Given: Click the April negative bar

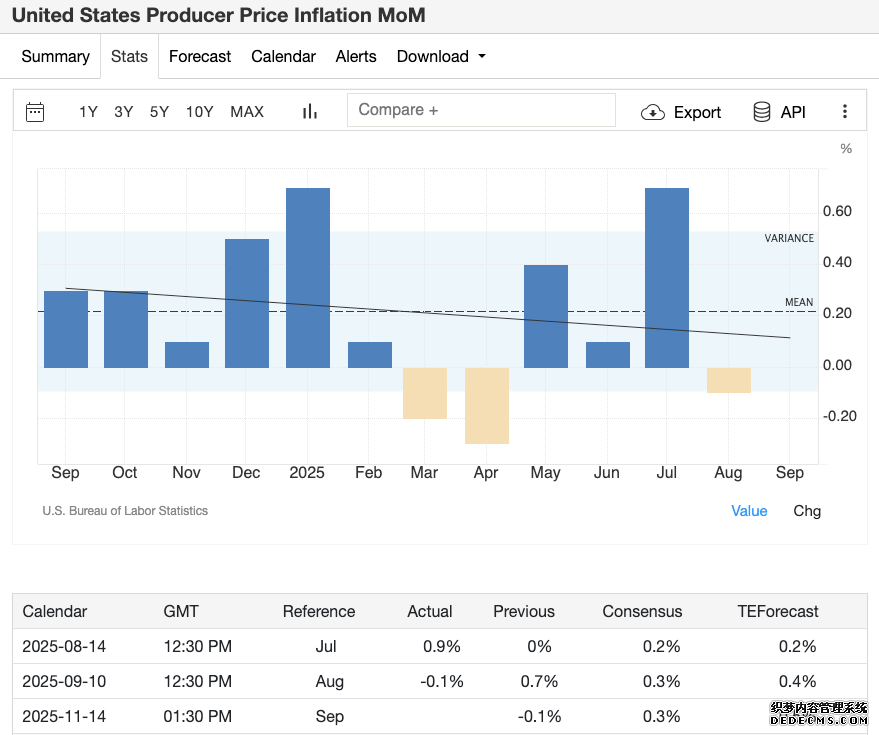Looking at the screenshot, I should pyautogui.click(x=487, y=406).
